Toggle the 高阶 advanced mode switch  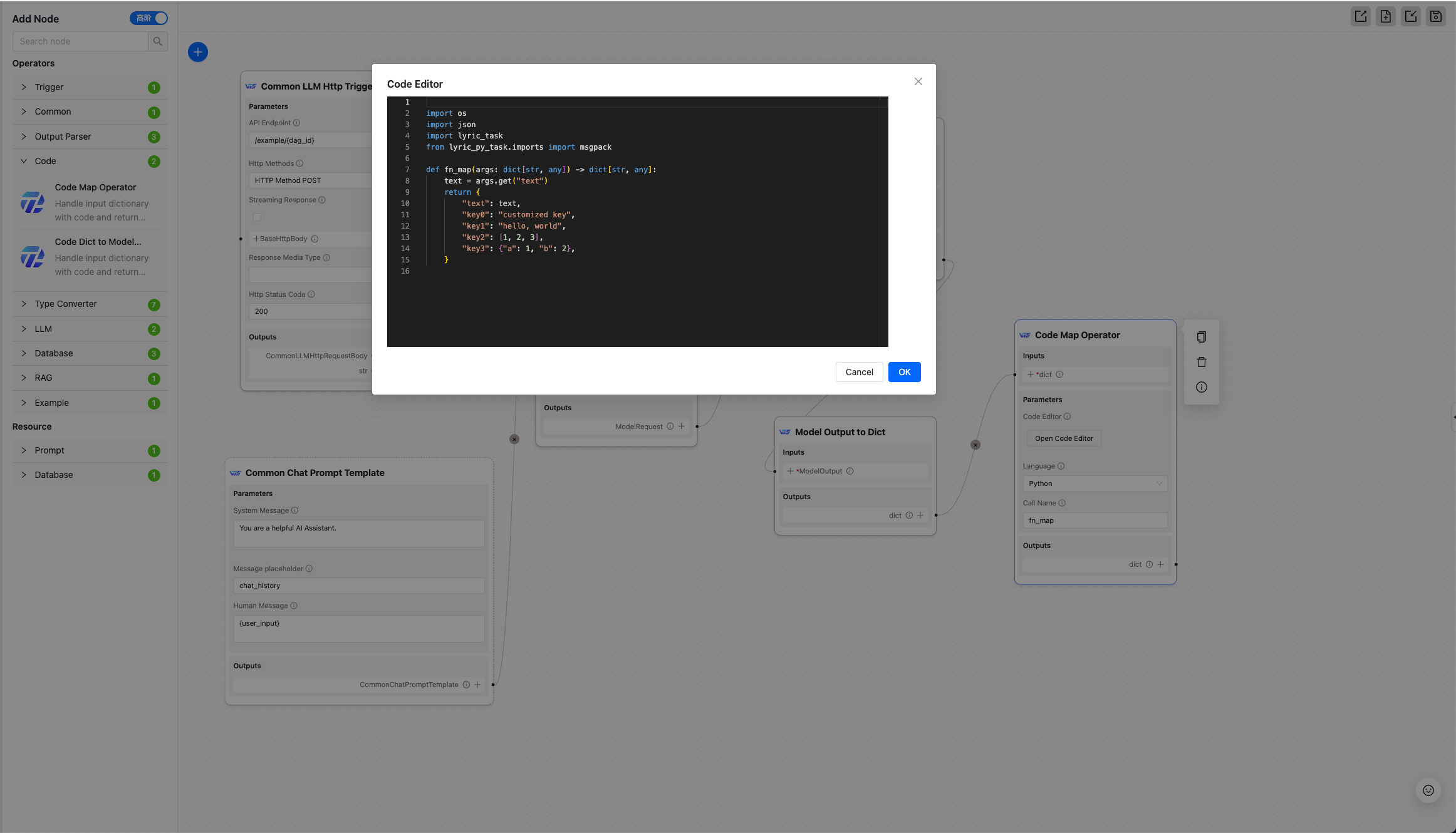(148, 18)
